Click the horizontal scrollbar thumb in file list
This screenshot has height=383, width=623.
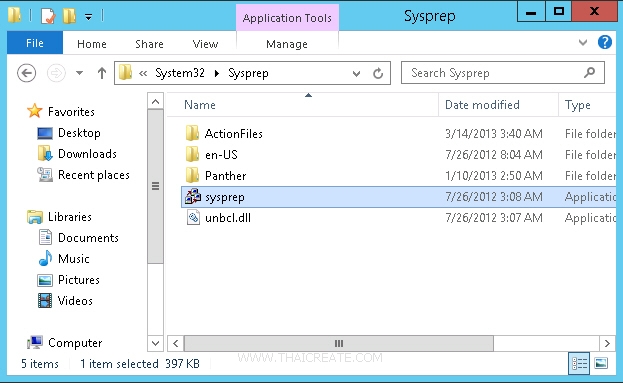(x=339, y=343)
